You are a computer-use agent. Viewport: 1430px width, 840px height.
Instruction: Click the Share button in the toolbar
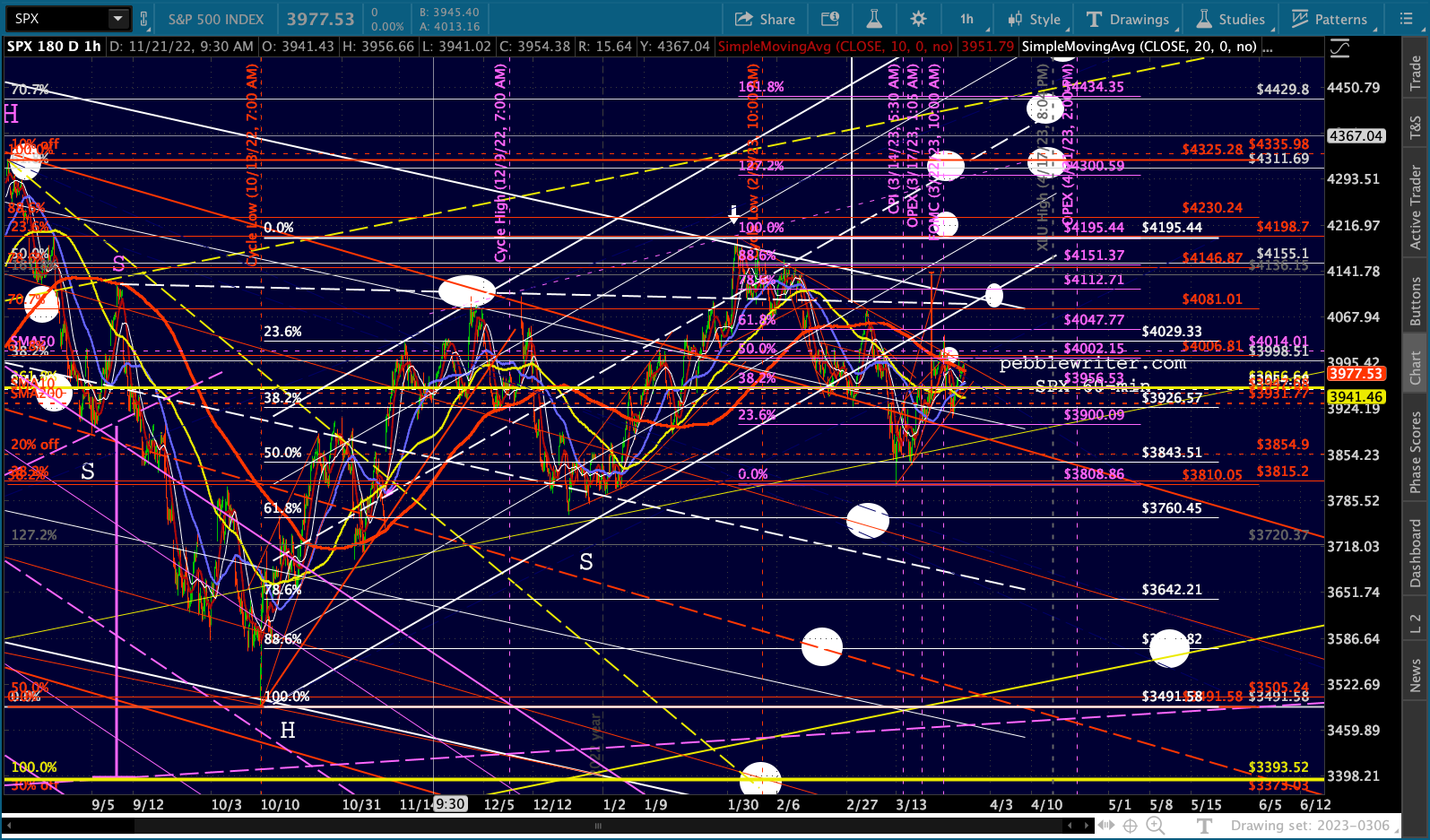point(765,19)
